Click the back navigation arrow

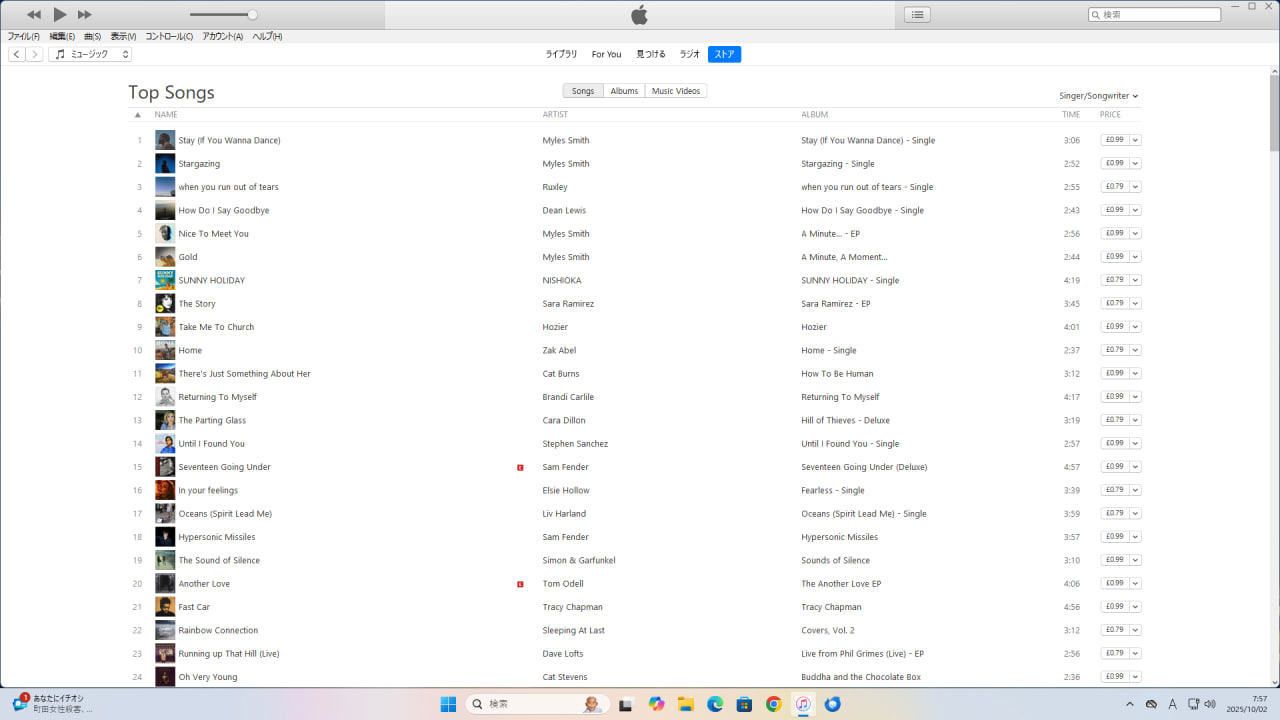click(17, 54)
